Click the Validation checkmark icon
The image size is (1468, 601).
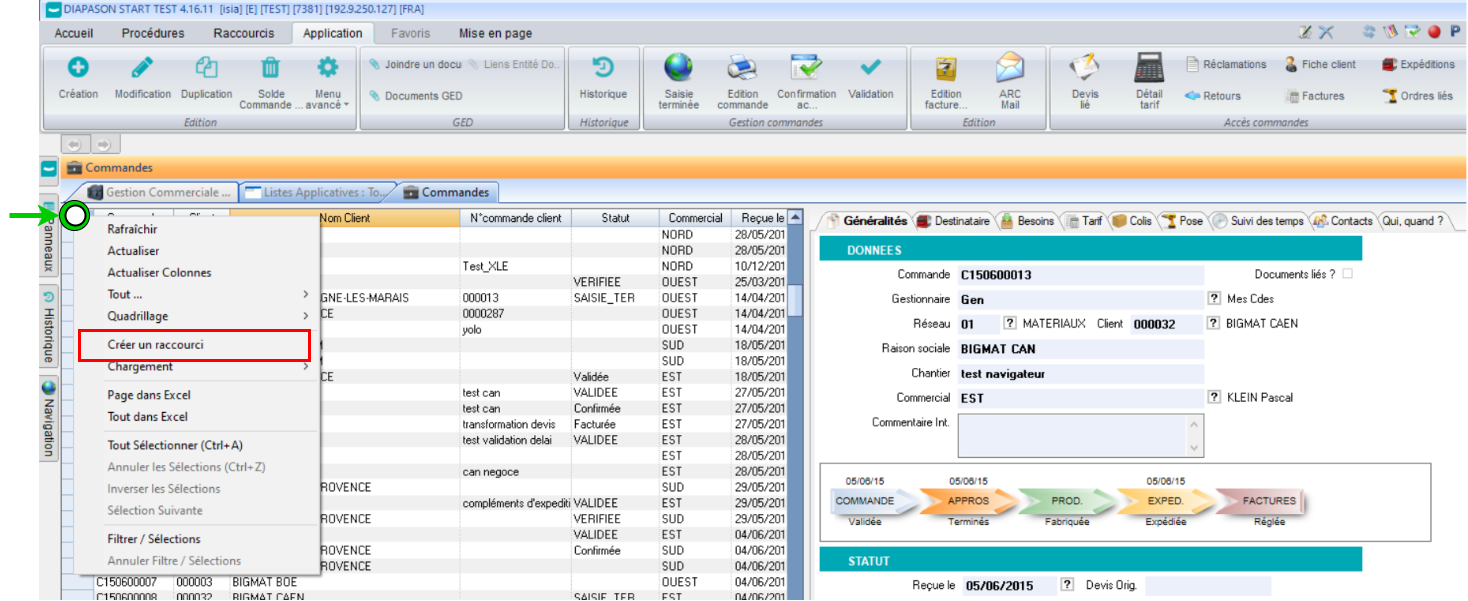tap(870, 69)
